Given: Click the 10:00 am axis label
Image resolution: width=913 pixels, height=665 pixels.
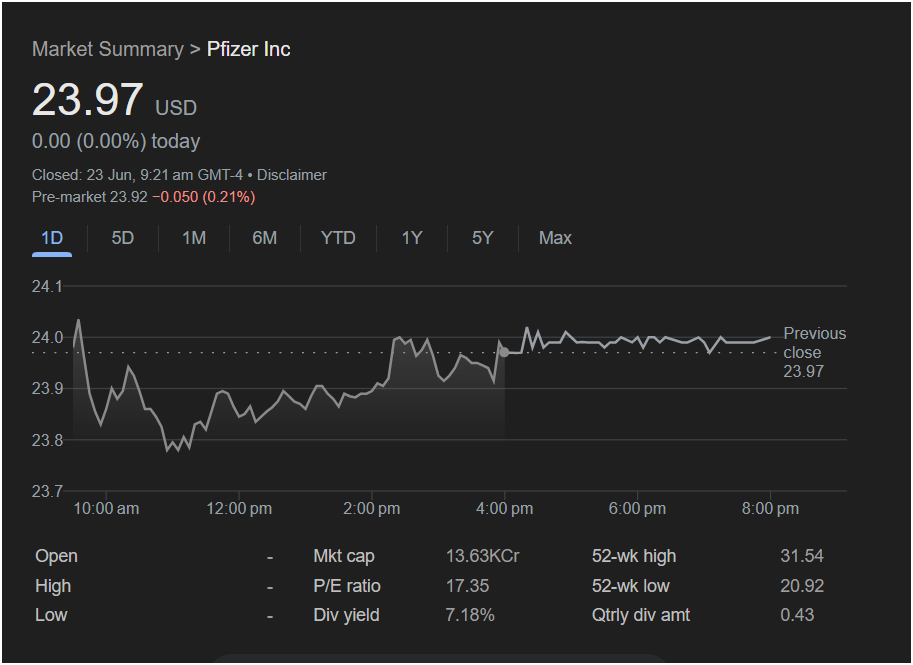Looking at the screenshot, I should coord(107,509).
